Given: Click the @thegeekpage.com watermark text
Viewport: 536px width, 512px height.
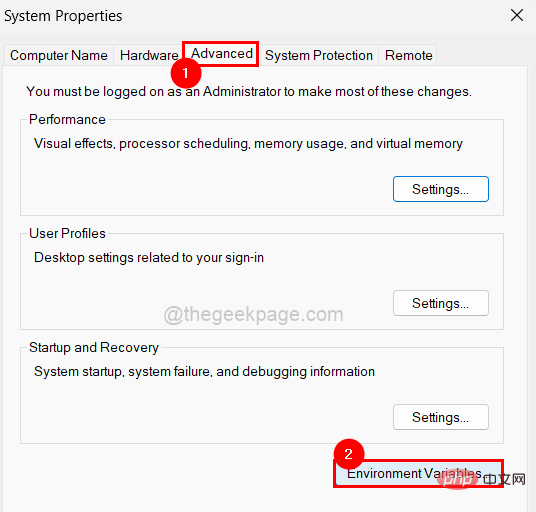Looking at the screenshot, I should 253,314.
